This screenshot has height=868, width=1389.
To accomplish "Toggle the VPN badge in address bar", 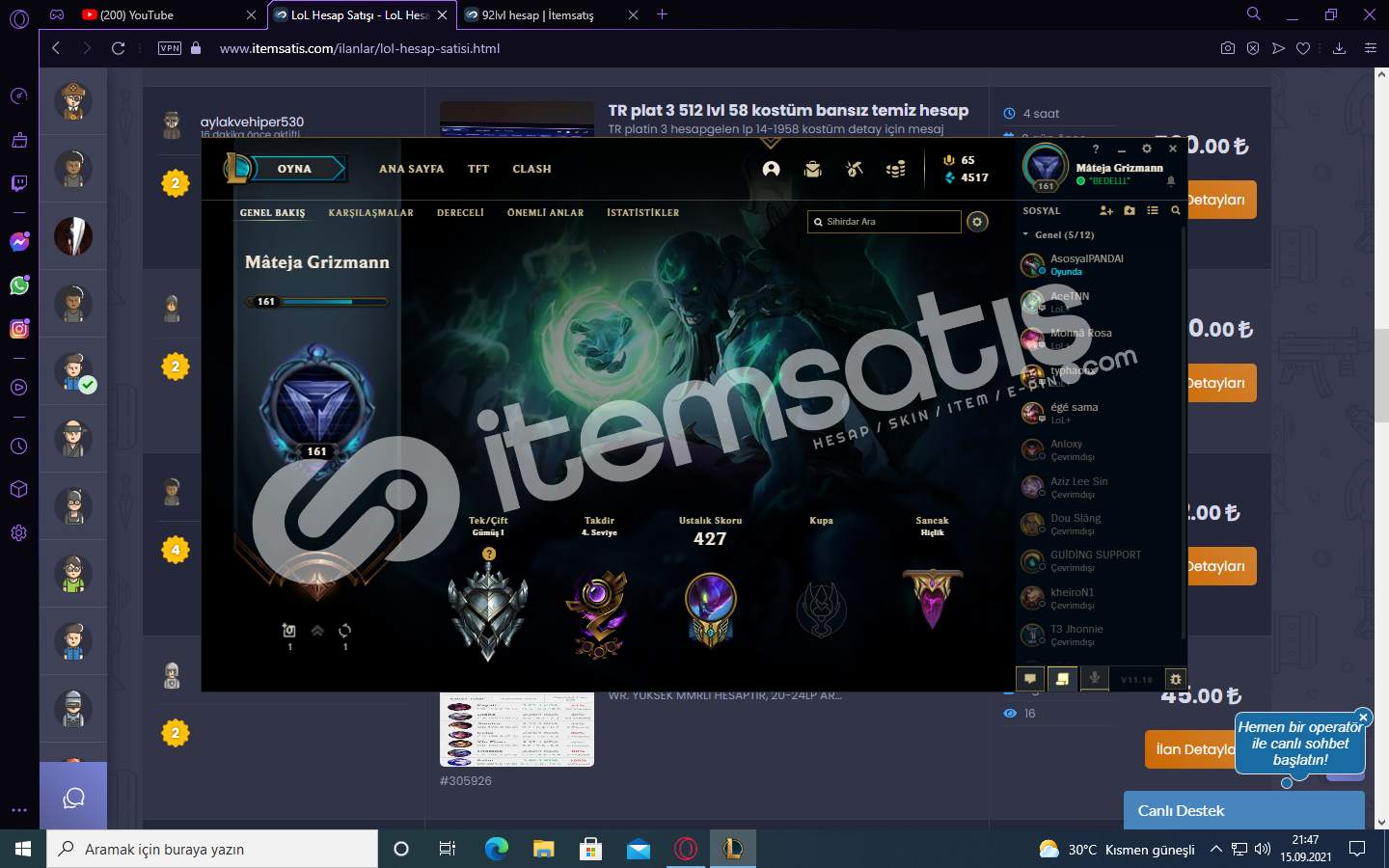I will coord(170,48).
